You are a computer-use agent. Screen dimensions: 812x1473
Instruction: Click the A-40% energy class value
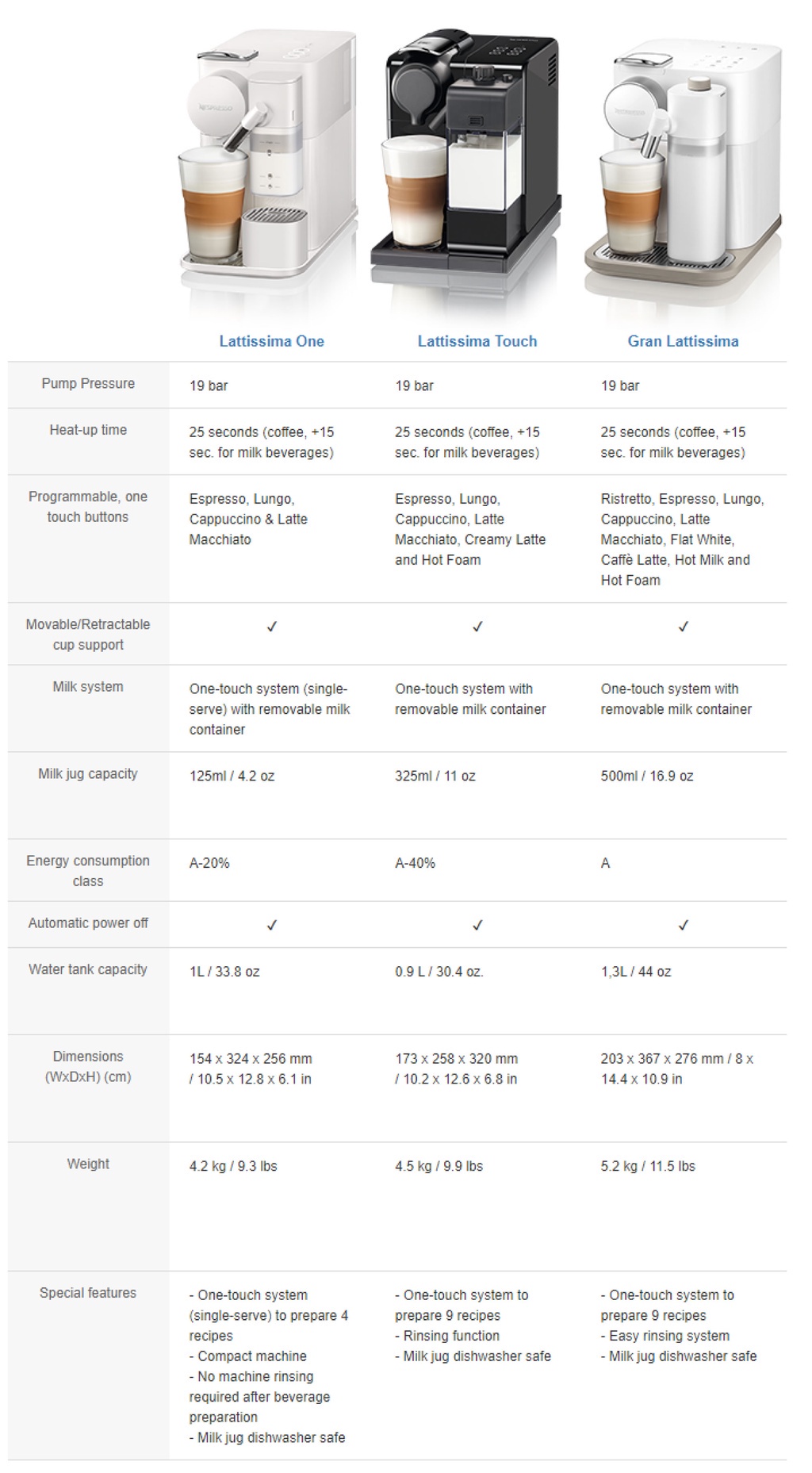pos(416,863)
